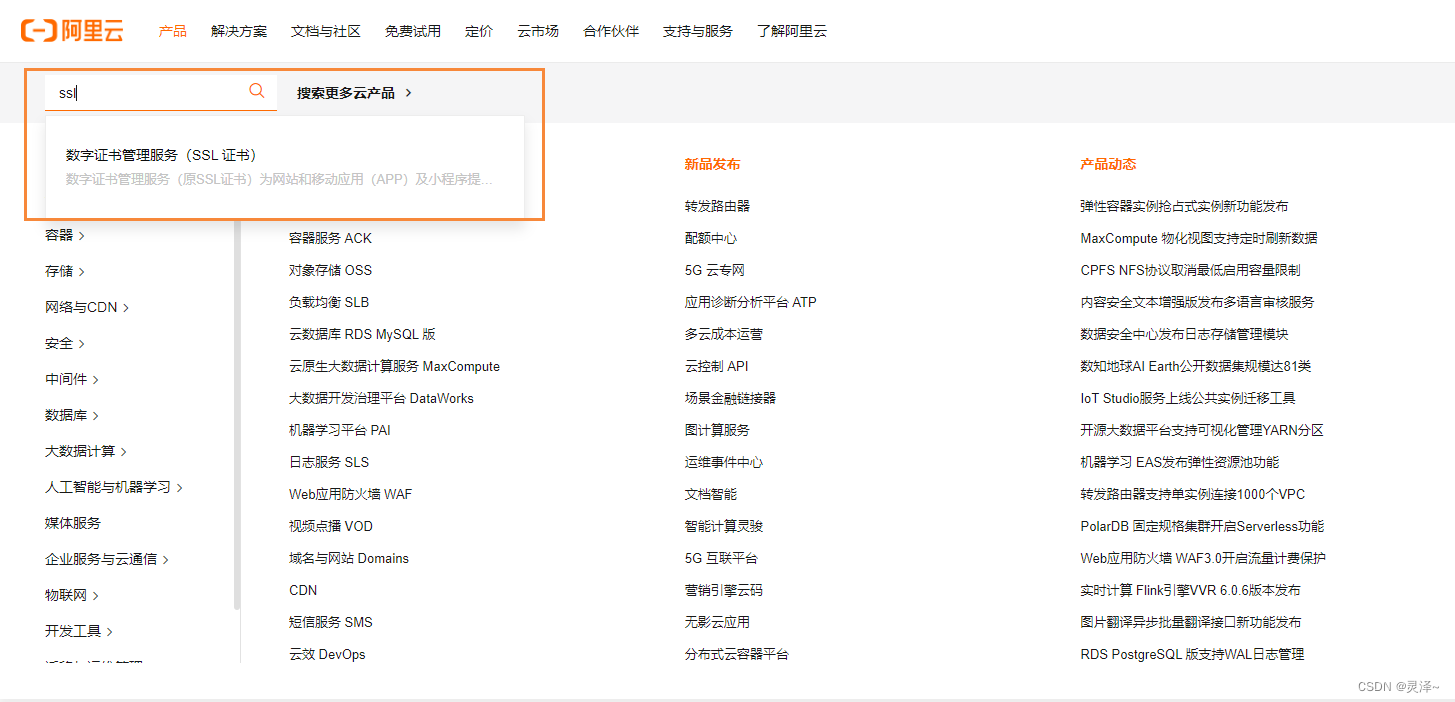Expand the 存储 category
1455x702 pixels.
click(x=65, y=271)
